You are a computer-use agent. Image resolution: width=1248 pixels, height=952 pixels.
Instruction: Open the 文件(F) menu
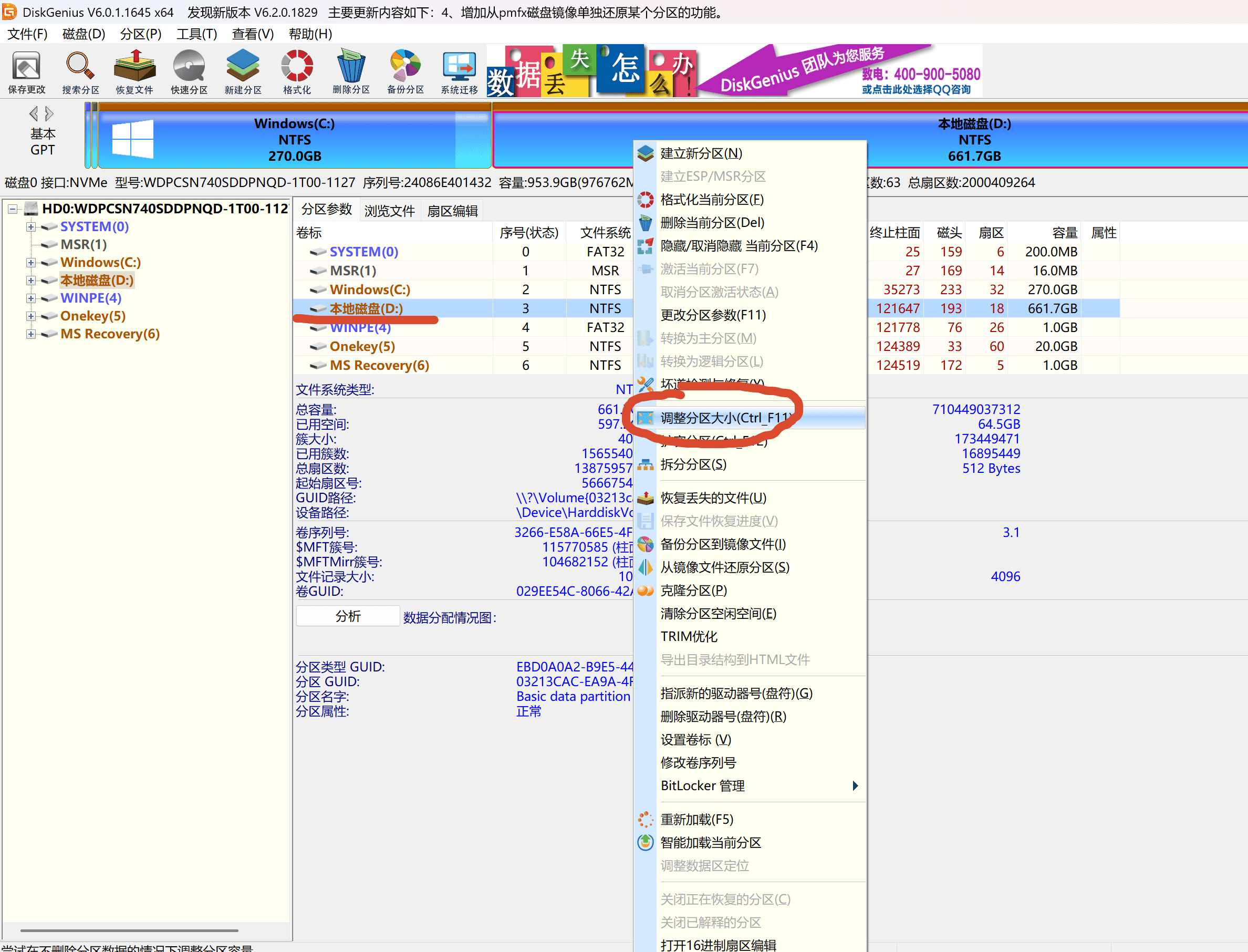pyautogui.click(x=27, y=34)
